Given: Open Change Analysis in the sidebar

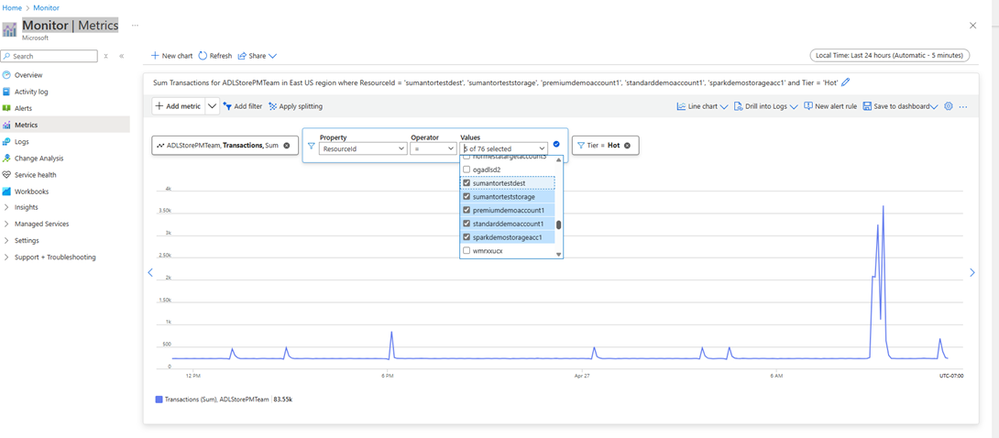Looking at the screenshot, I should point(38,158).
